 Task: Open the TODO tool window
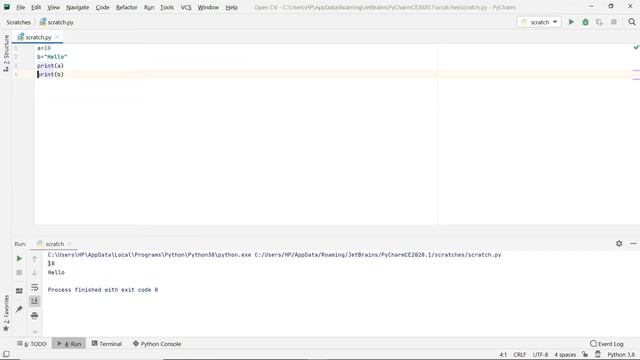coord(31,344)
